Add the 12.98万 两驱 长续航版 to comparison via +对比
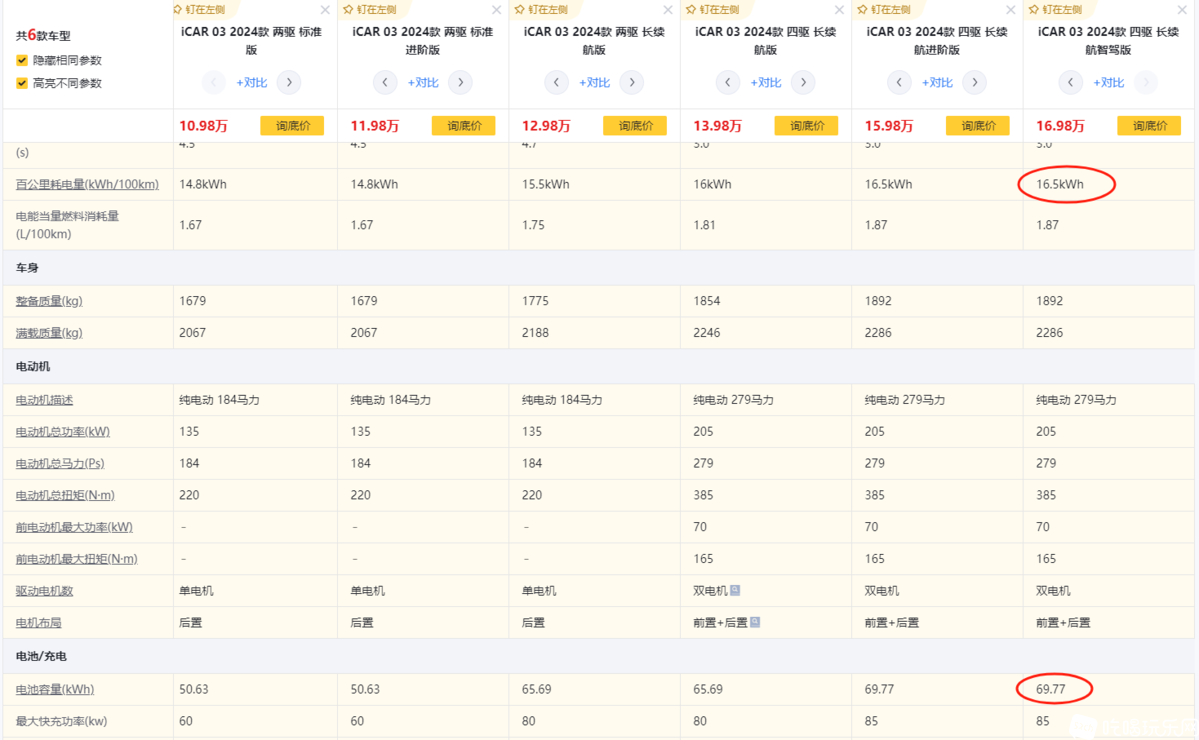 pos(594,83)
